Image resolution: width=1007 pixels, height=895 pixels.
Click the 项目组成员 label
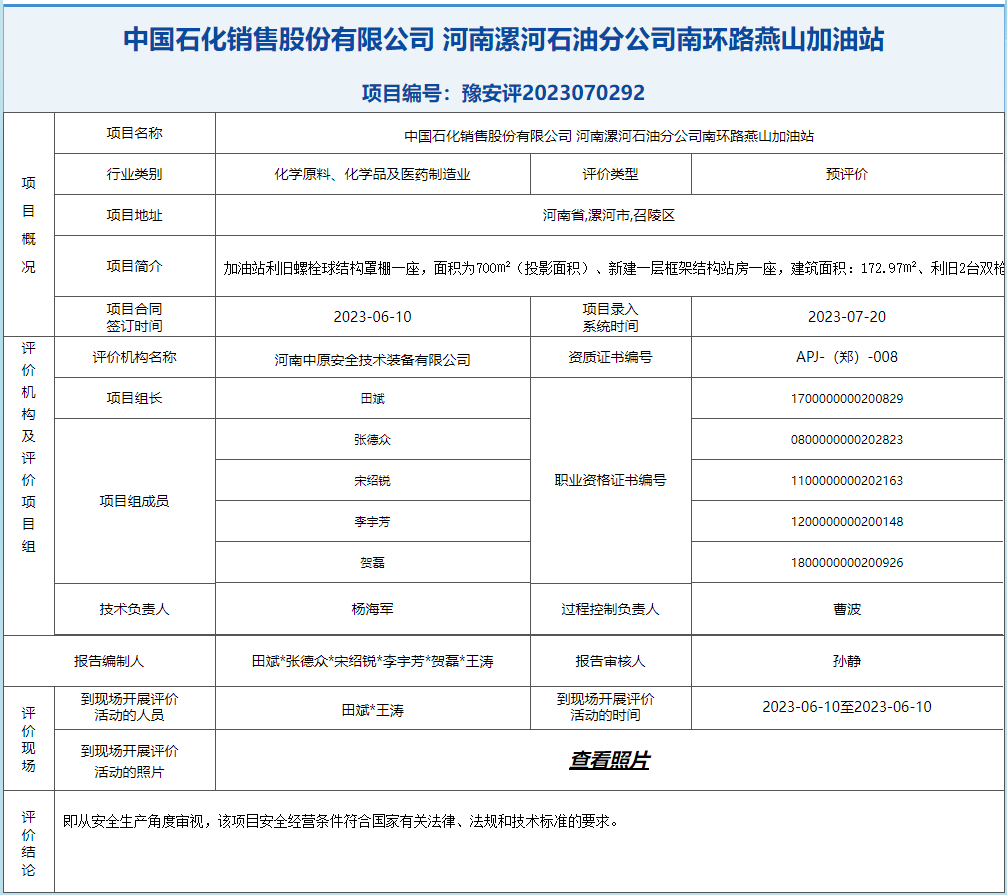(x=134, y=501)
